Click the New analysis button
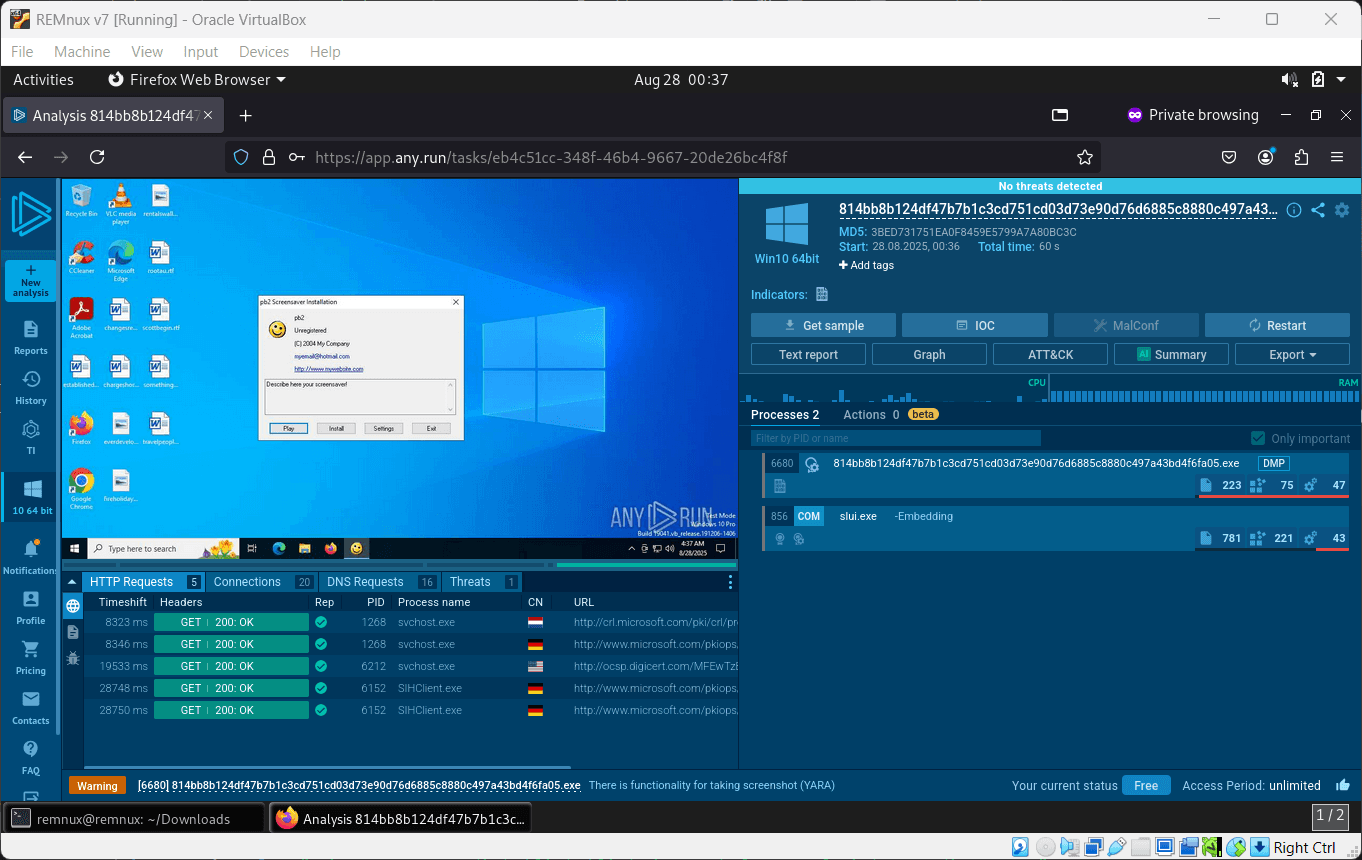This screenshot has width=1362, height=860. click(x=31, y=281)
